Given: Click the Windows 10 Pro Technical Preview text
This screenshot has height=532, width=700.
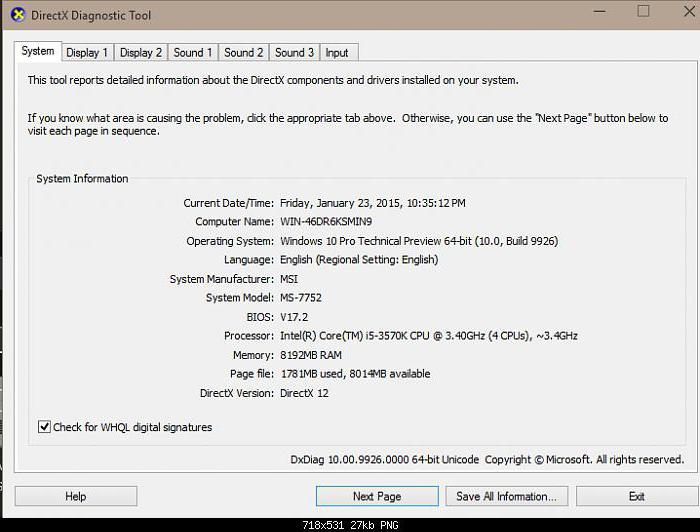Looking at the screenshot, I should tap(419, 241).
